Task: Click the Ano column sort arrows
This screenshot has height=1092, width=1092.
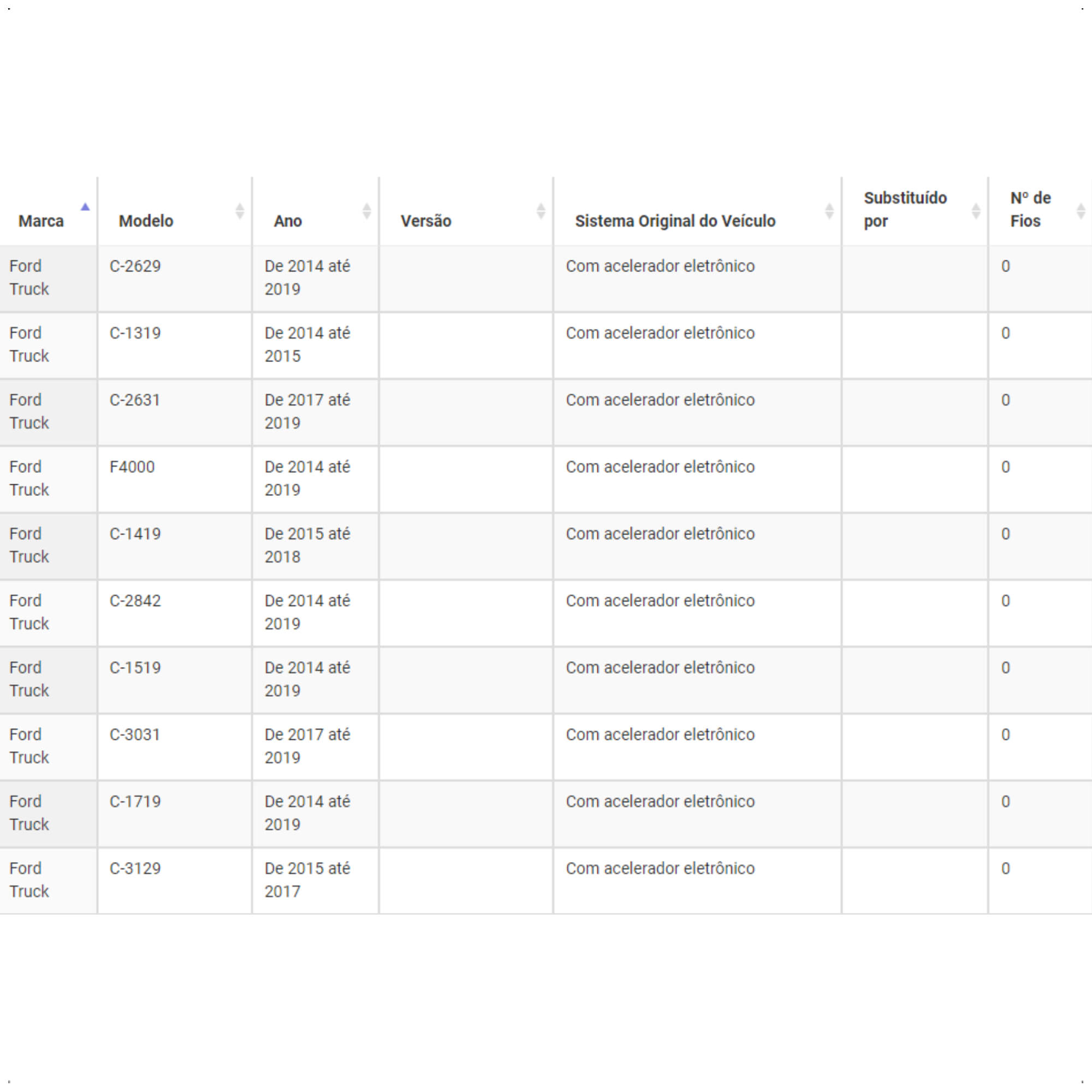Action: click(367, 211)
